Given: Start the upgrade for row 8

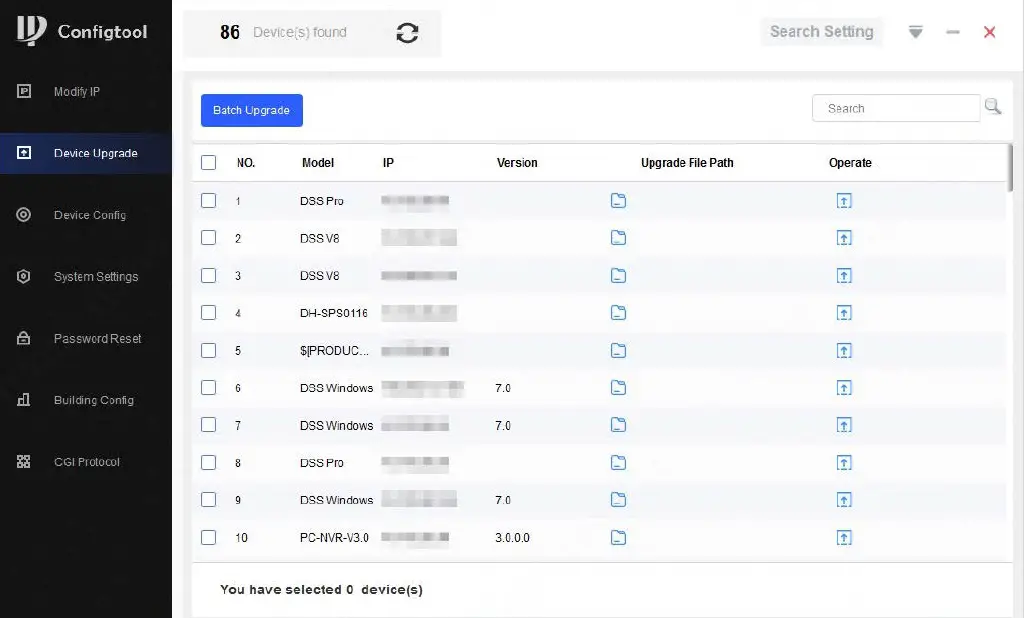Looking at the screenshot, I should click(x=844, y=463).
